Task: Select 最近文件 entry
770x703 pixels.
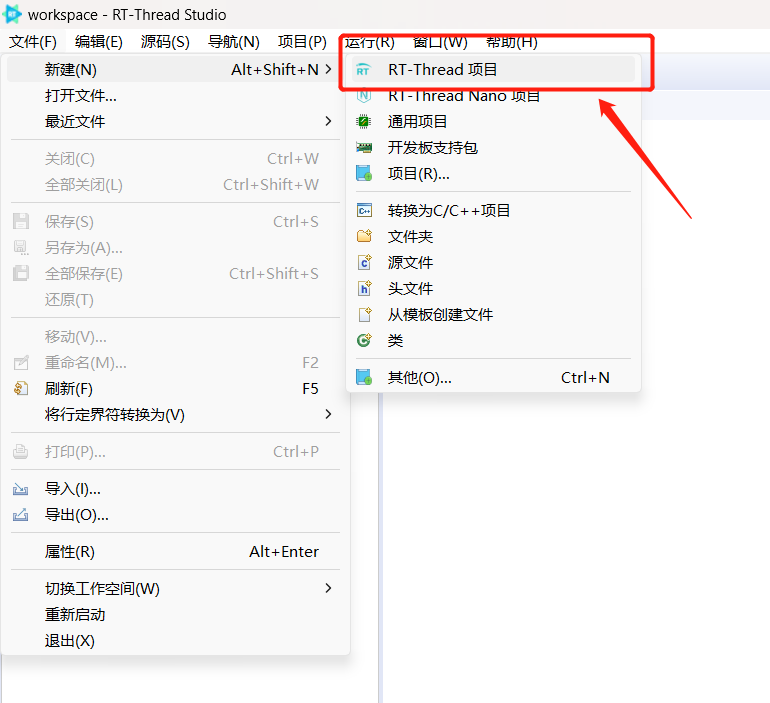Action: coord(173,121)
